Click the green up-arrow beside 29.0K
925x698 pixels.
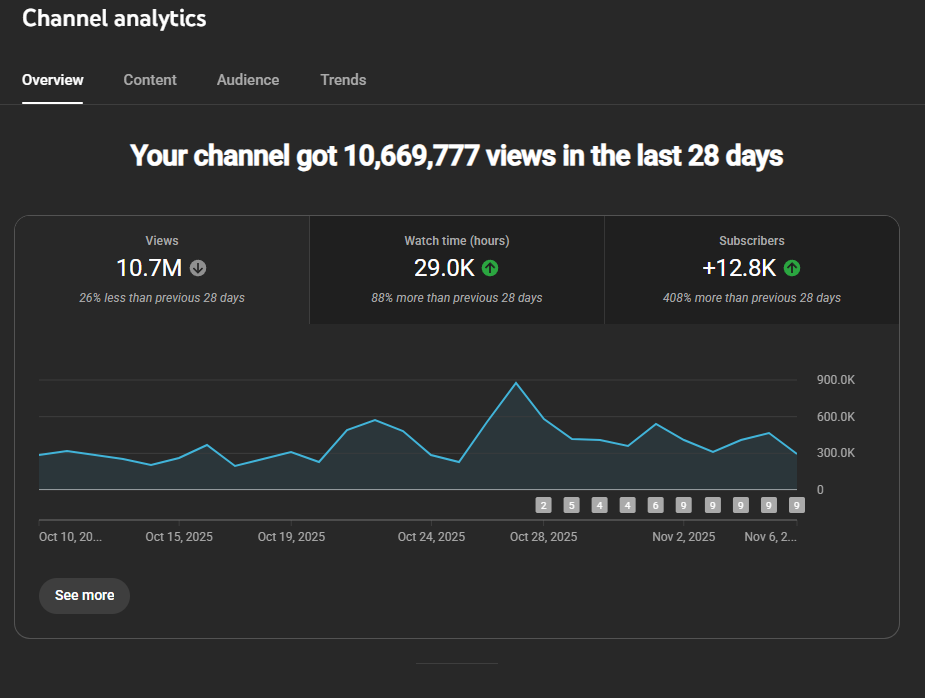click(490, 268)
